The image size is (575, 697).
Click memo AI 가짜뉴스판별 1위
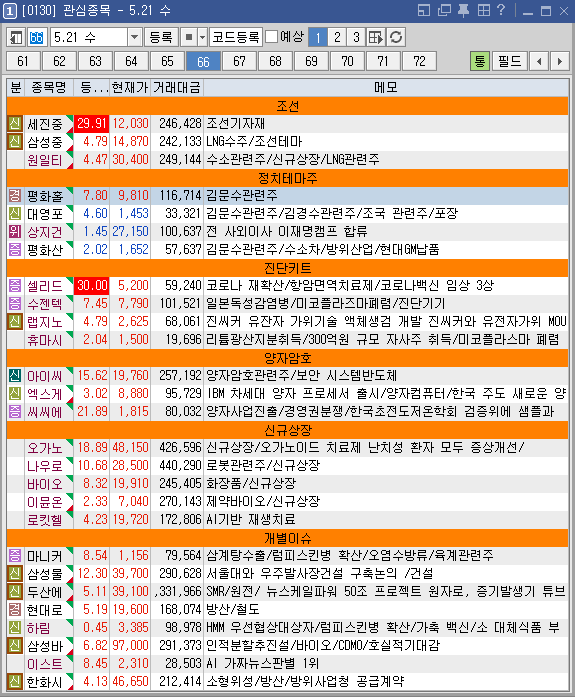coord(263,664)
